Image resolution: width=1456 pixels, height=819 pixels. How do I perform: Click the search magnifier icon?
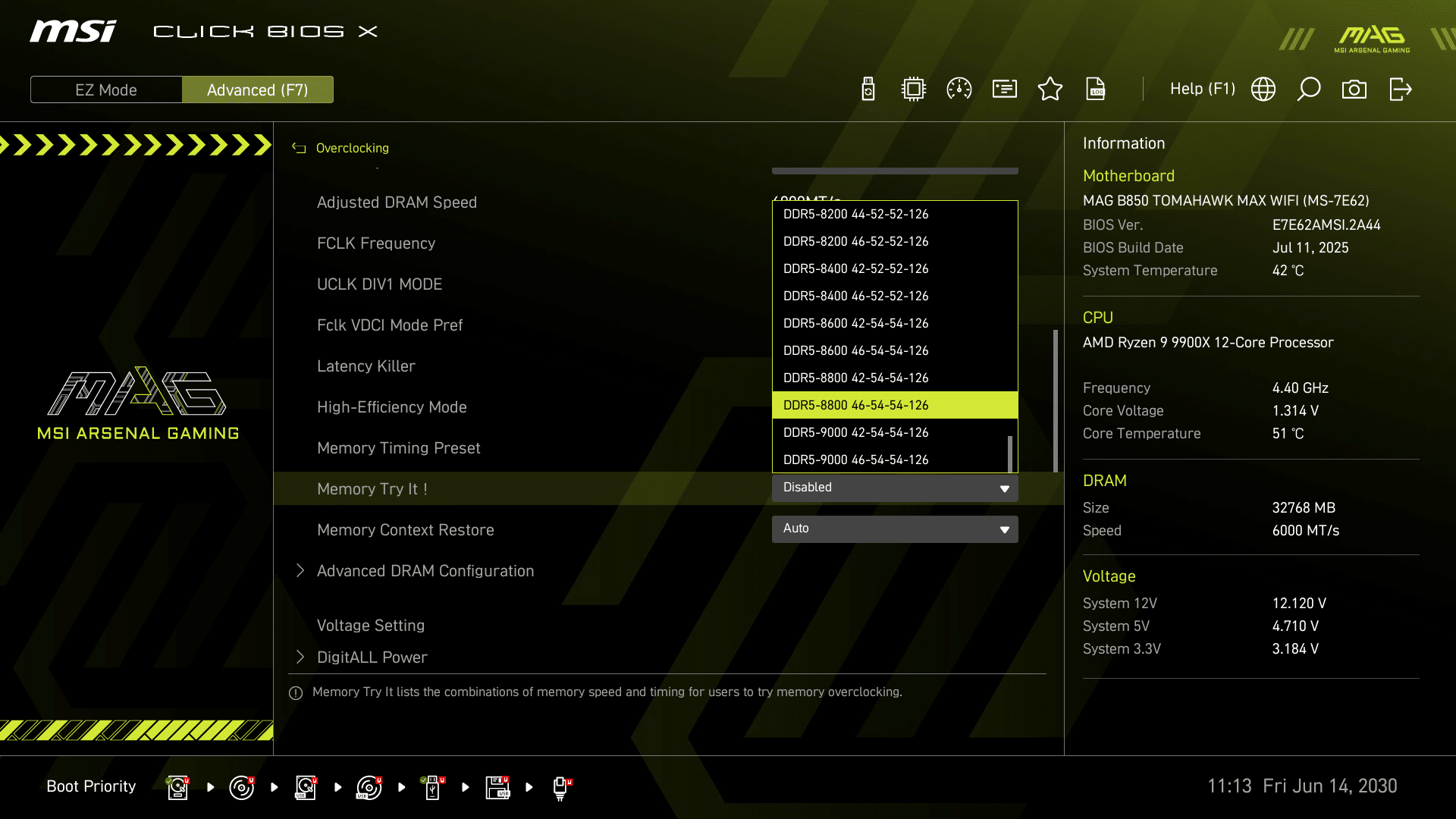point(1309,89)
